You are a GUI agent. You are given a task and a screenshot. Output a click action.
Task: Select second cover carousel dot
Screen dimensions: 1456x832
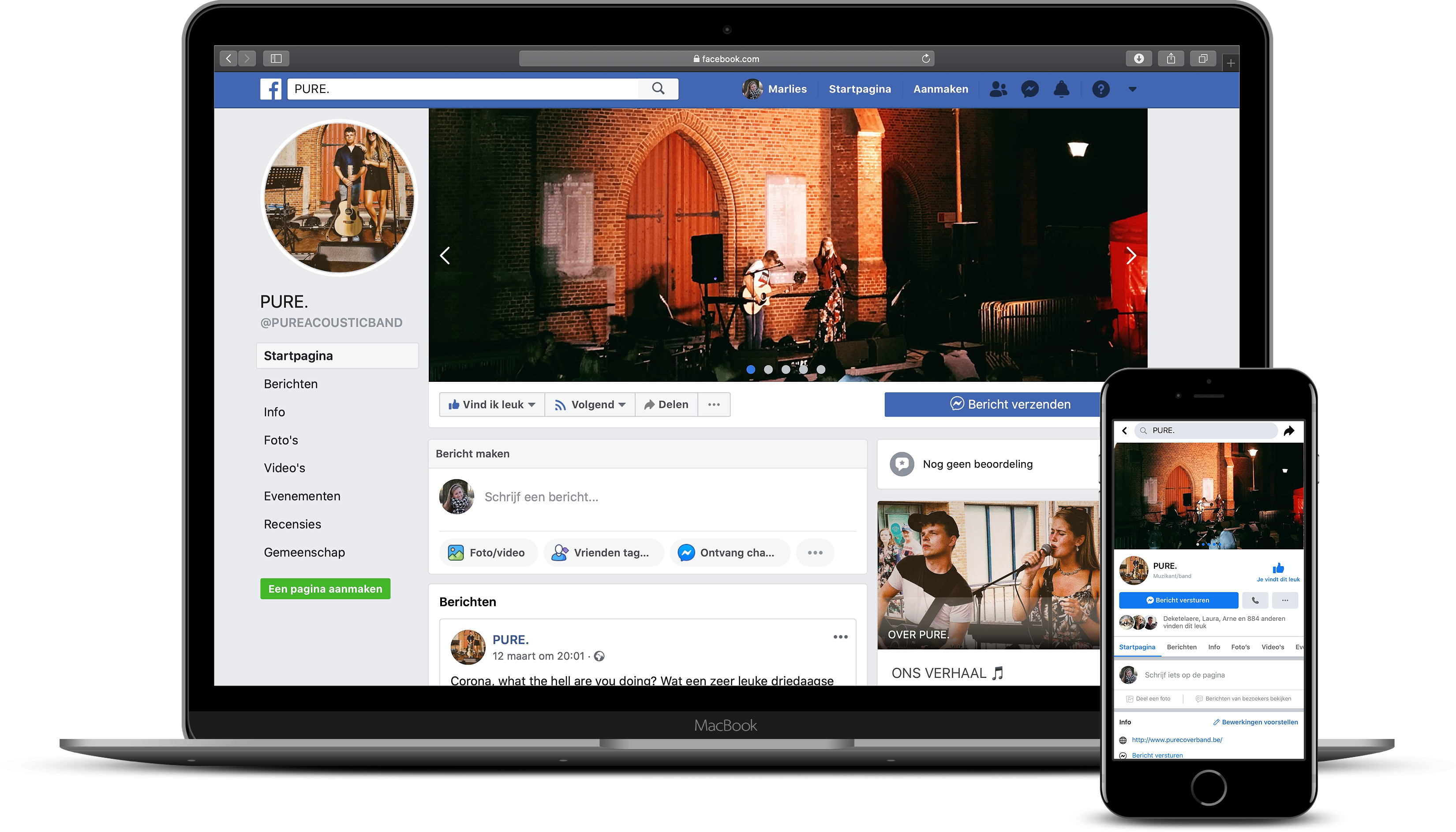point(768,370)
